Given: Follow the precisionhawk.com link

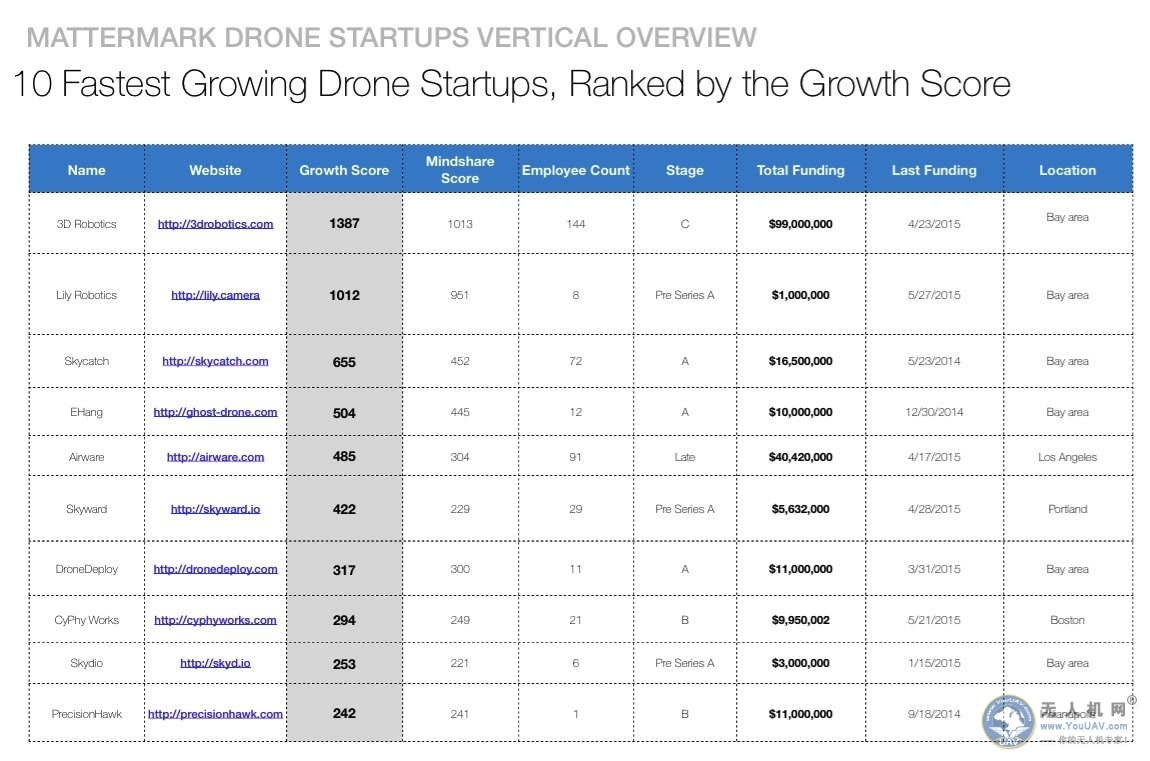Looking at the screenshot, I should [215, 714].
